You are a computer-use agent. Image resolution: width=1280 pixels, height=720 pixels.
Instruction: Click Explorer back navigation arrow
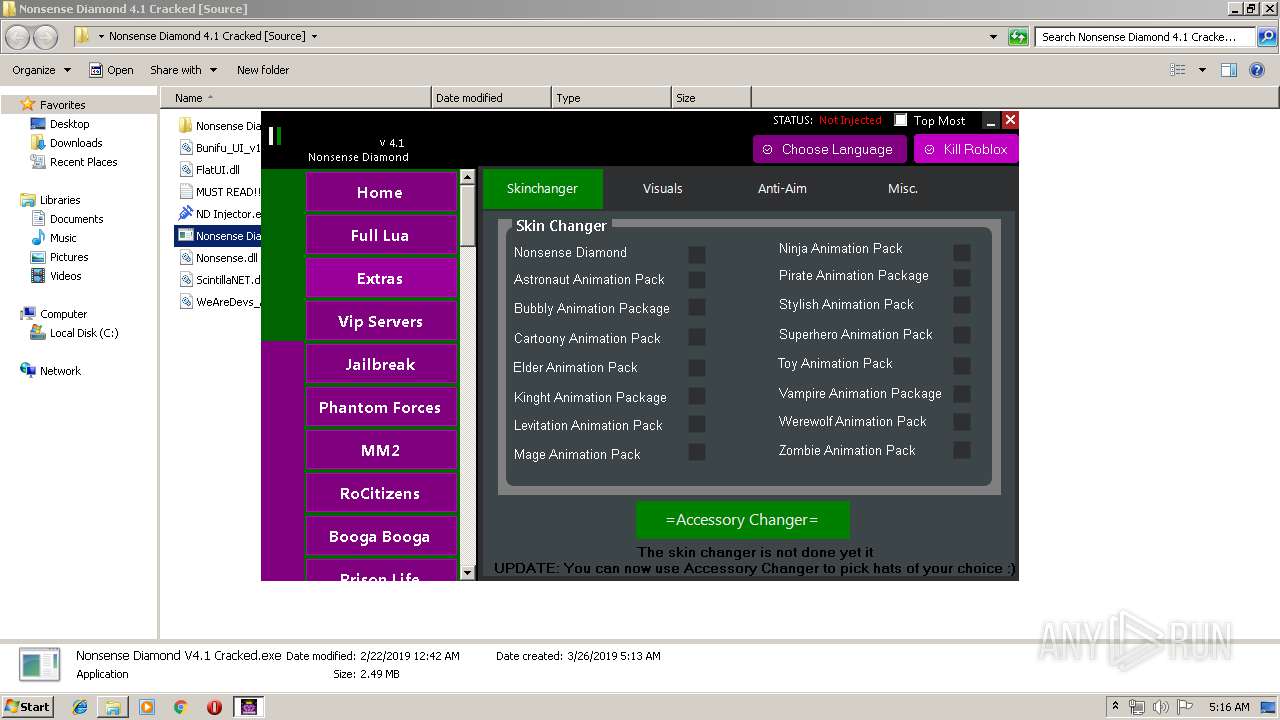(x=18, y=37)
